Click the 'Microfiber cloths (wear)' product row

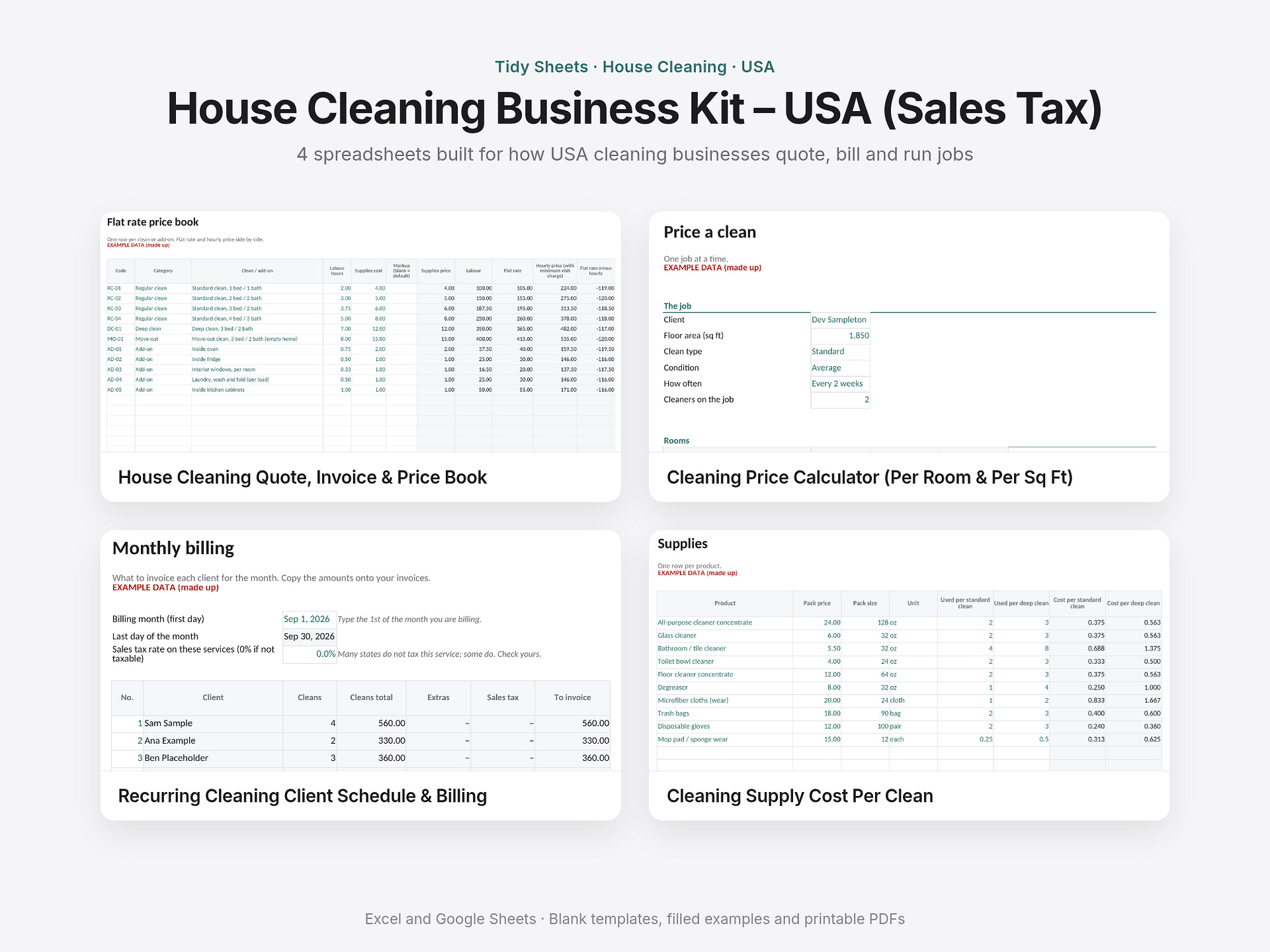909,701
